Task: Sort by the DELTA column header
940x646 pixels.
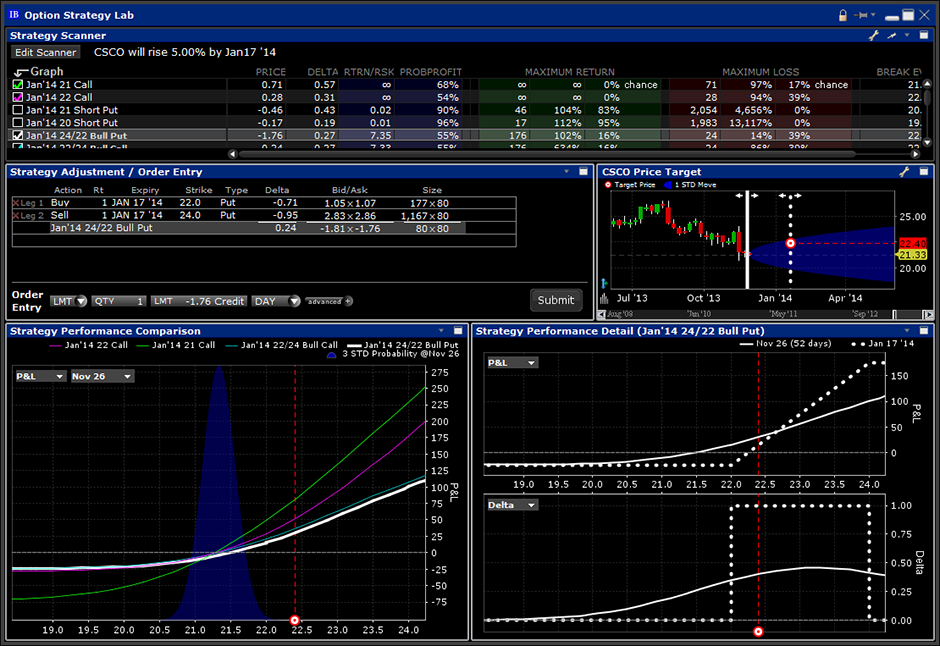Action: tap(323, 72)
